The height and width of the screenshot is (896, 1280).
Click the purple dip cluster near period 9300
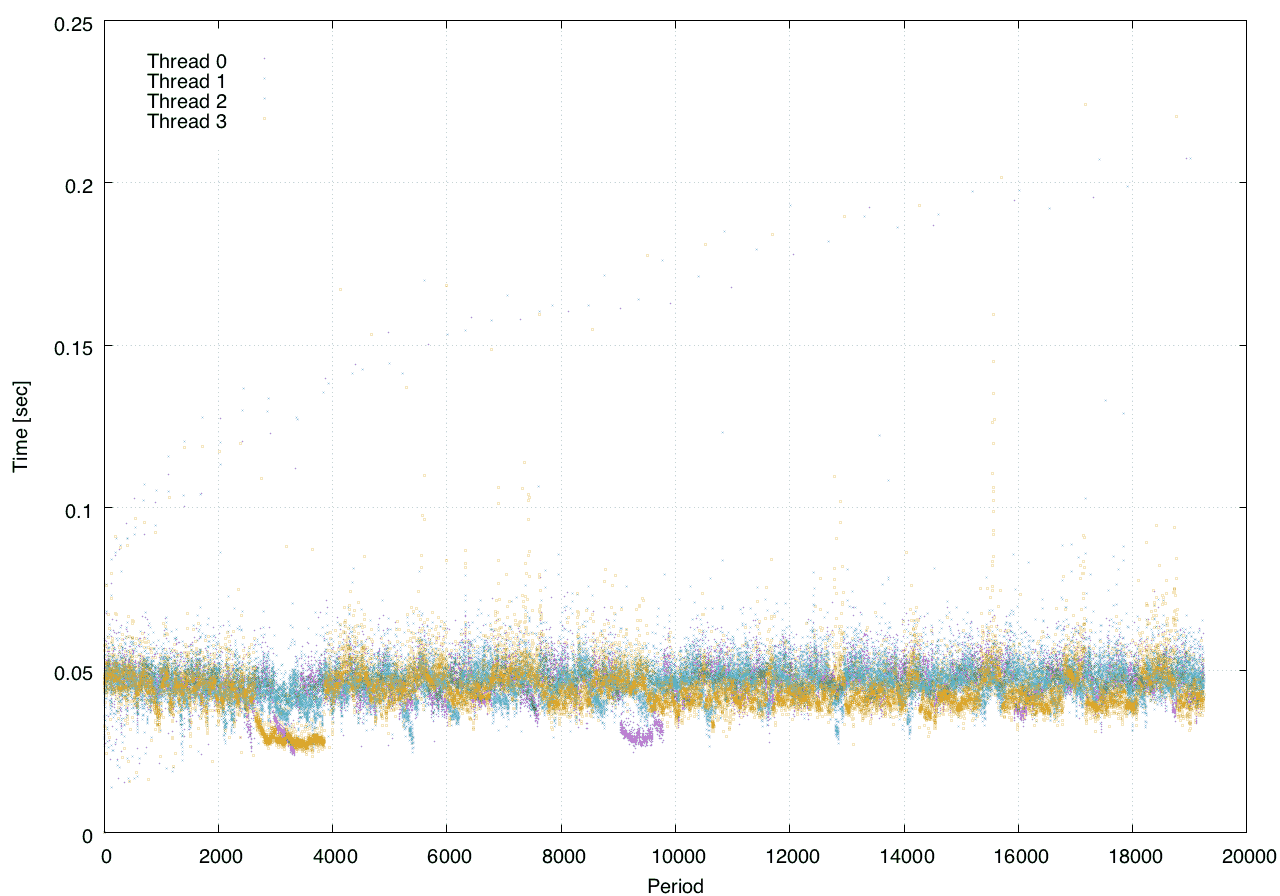tap(636, 735)
